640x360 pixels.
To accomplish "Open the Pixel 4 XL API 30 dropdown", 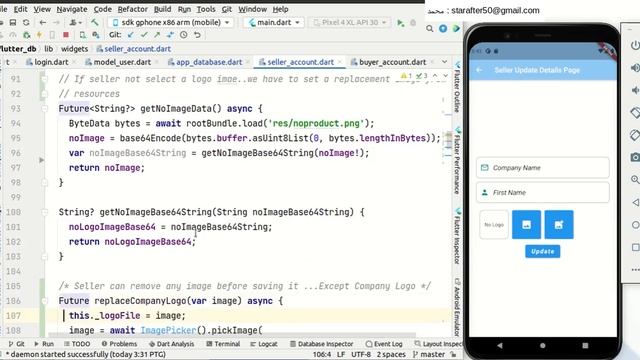I will click(x=350, y=22).
